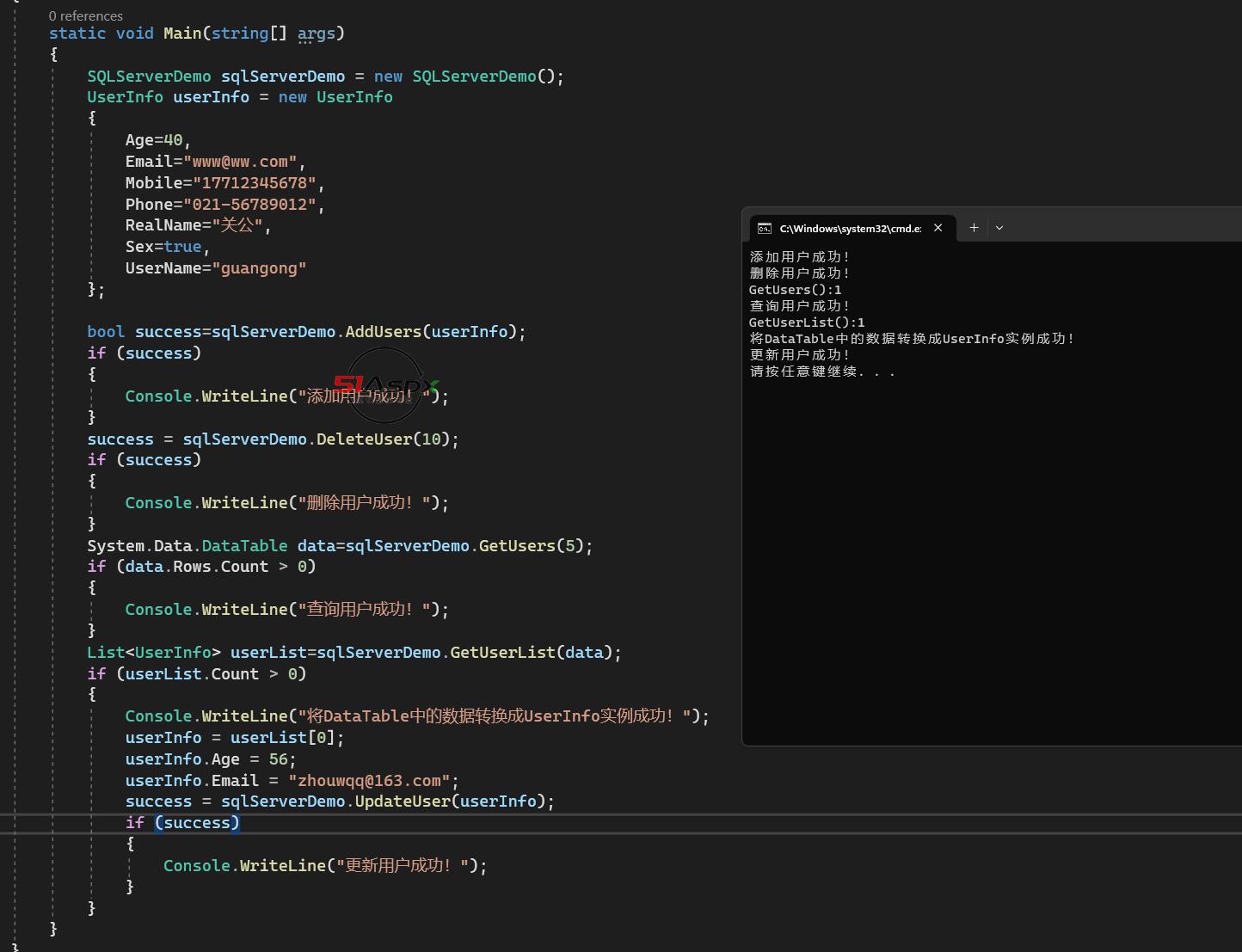Click the "guangong" UserName string value
Screen dimensions: 1242x952
(x=259, y=268)
